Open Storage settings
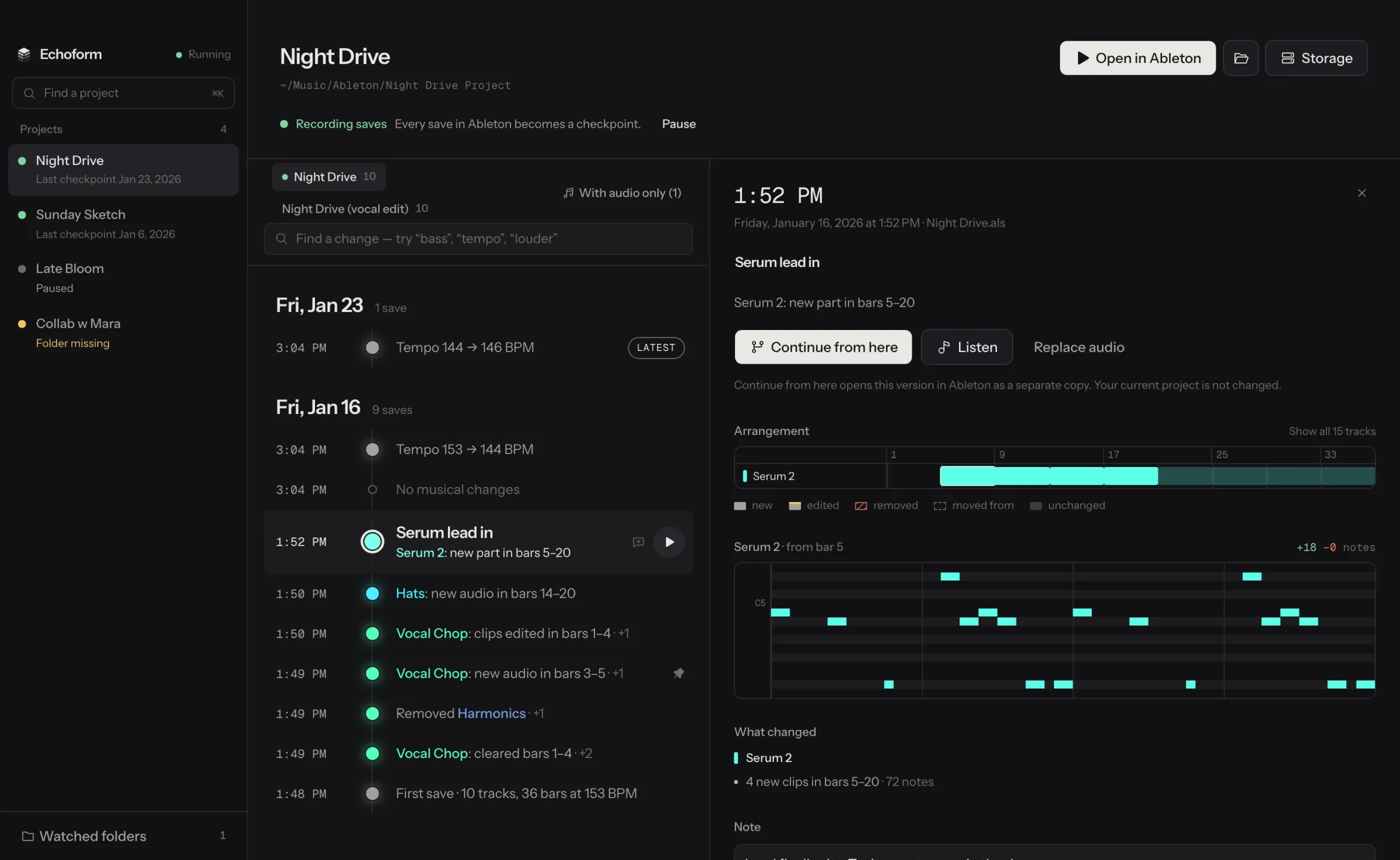This screenshot has width=1400, height=860. click(x=1315, y=58)
